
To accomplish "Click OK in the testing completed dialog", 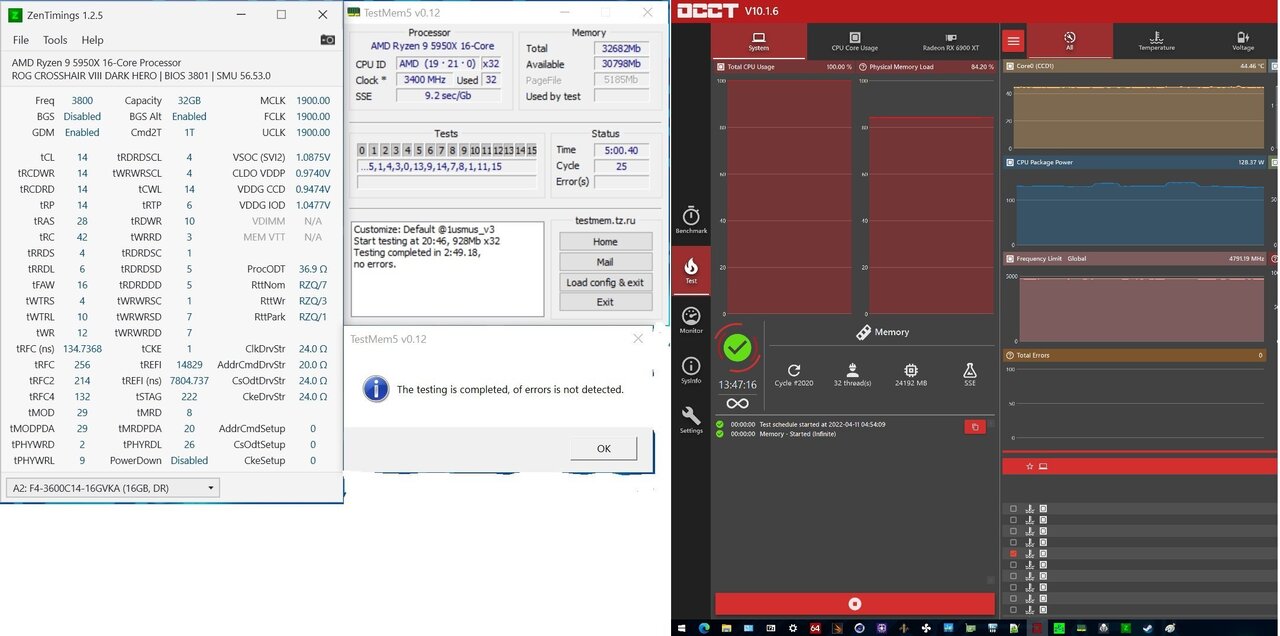I will pyautogui.click(x=603, y=448).
